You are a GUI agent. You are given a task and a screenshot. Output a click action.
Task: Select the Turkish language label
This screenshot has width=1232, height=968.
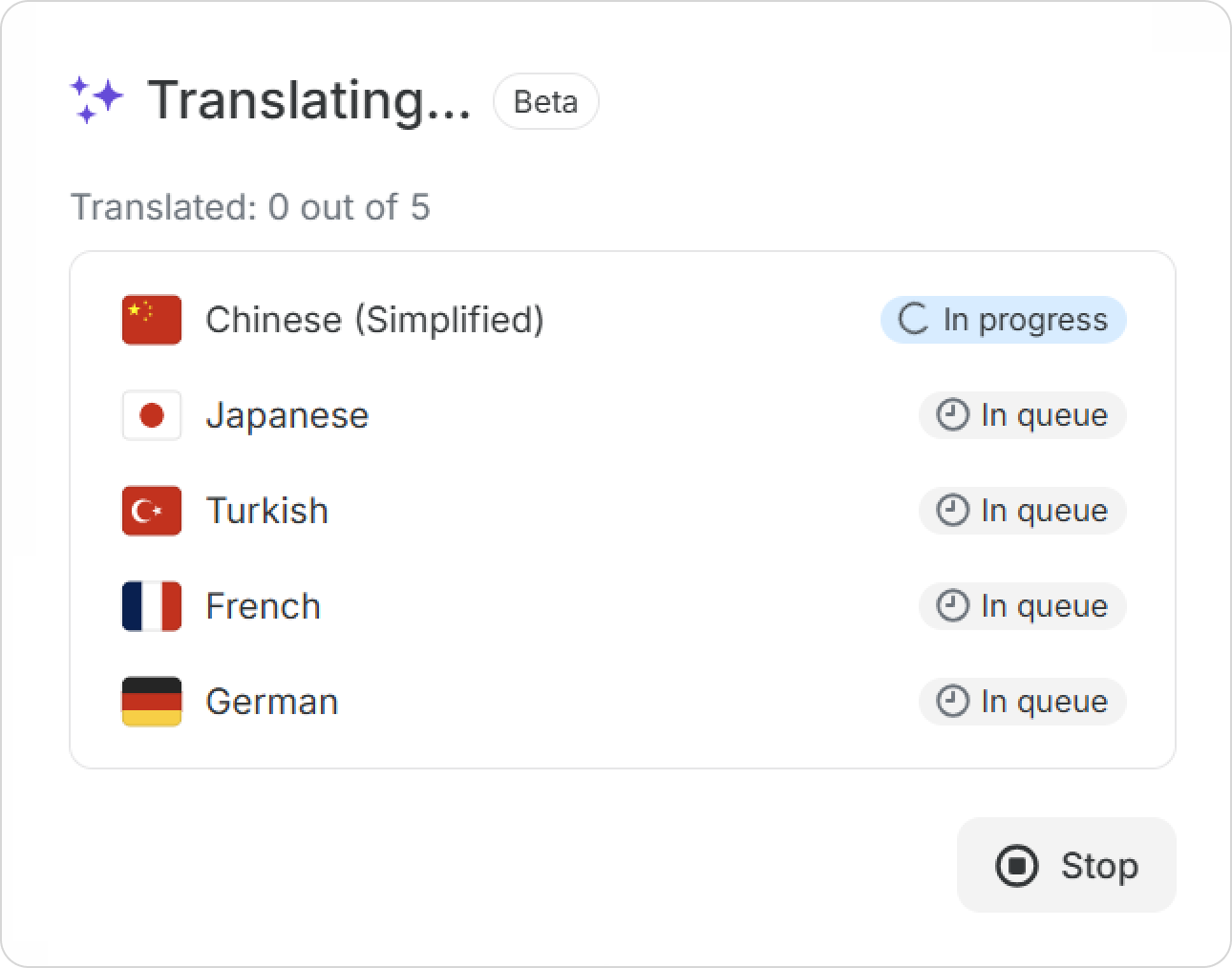[267, 511]
